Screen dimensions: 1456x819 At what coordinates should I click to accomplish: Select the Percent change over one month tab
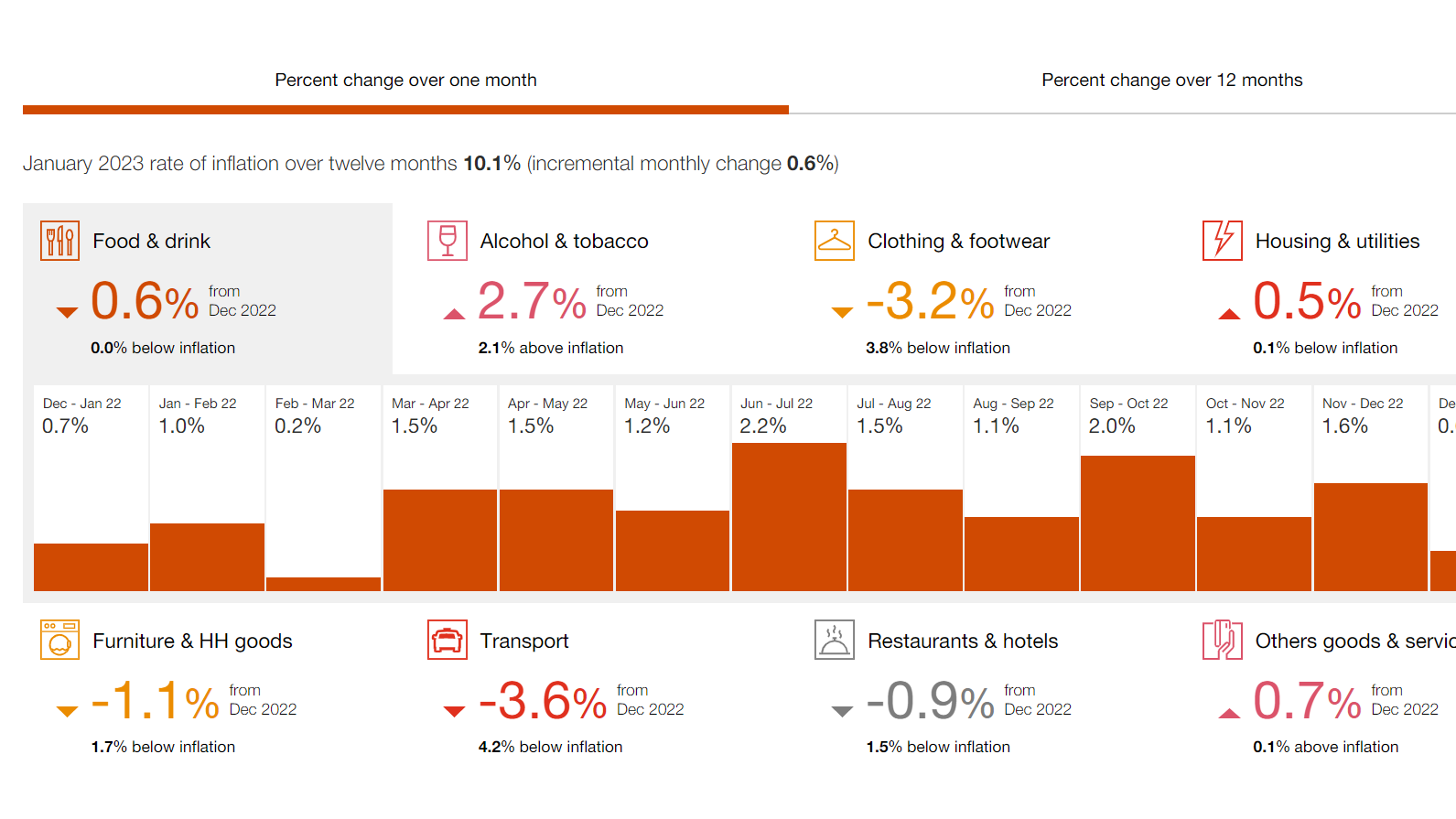[x=405, y=80]
